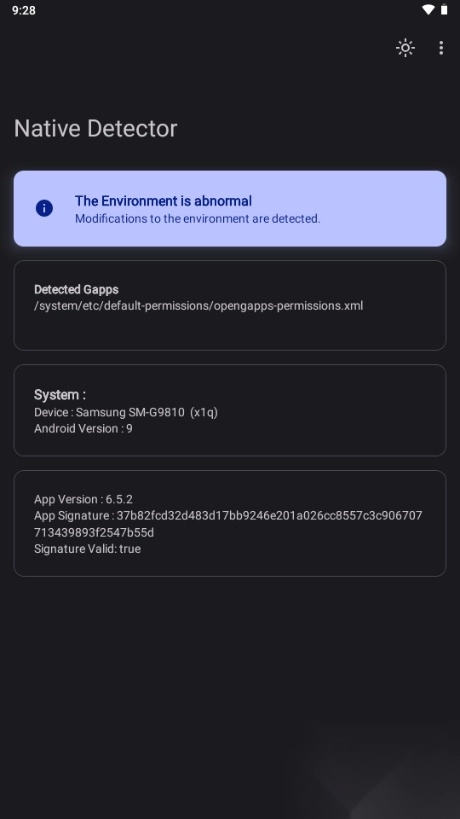Tap the Detected Gapps heading
Viewport: 460px width, 819px height.
click(76, 290)
